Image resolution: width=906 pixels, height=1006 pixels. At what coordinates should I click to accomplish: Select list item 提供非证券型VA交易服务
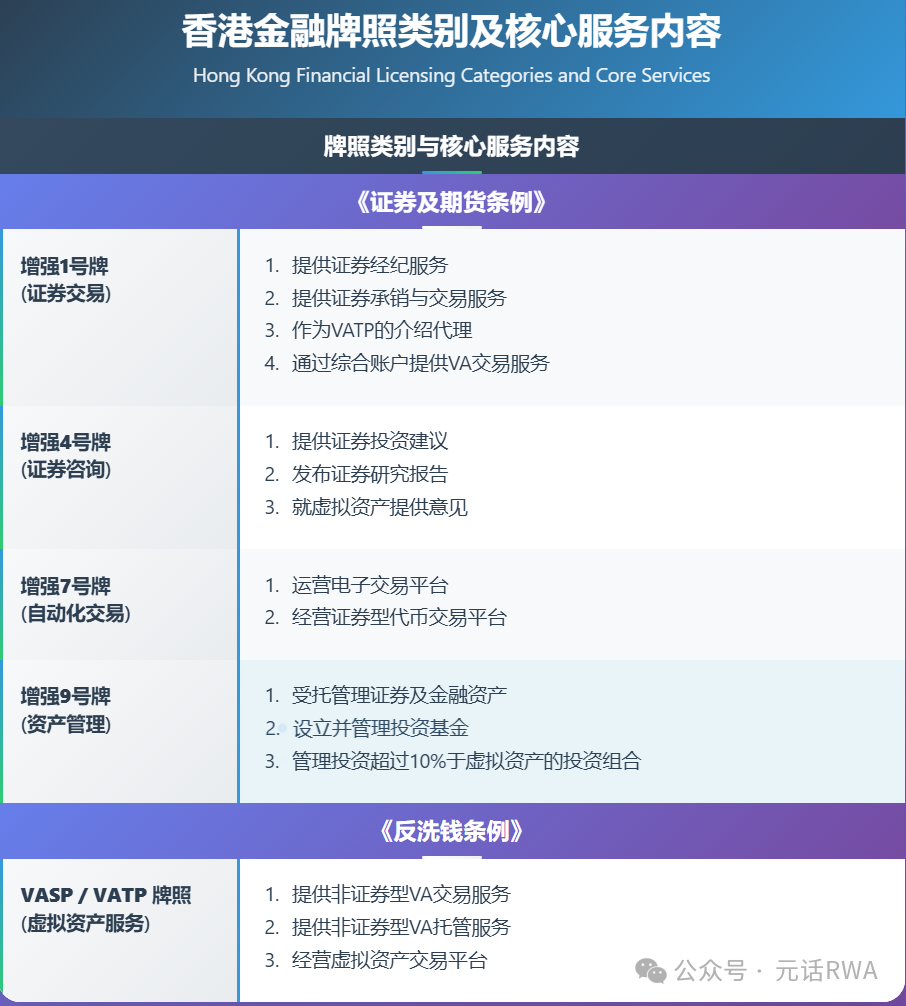[x=401, y=894]
